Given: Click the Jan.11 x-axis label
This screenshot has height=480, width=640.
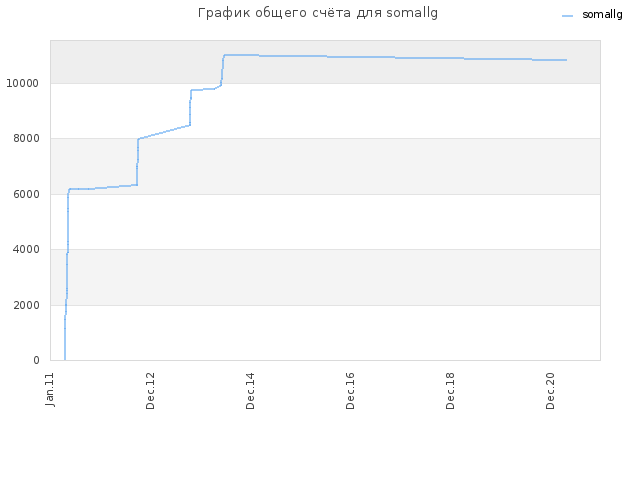Looking at the screenshot, I should pyautogui.click(x=50, y=389).
